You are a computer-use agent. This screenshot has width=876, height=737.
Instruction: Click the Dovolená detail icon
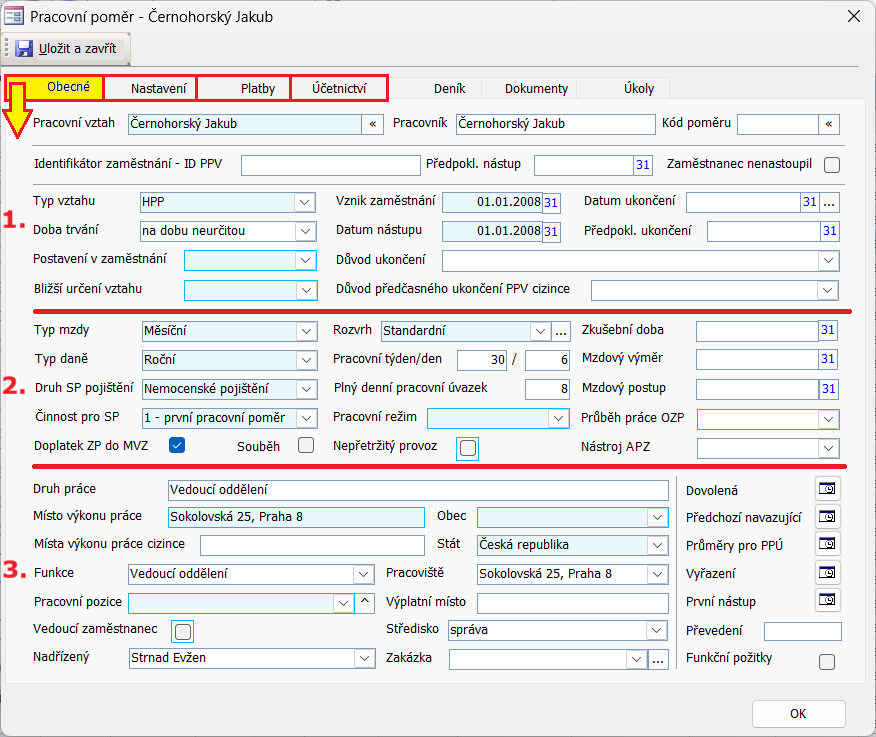(x=829, y=489)
